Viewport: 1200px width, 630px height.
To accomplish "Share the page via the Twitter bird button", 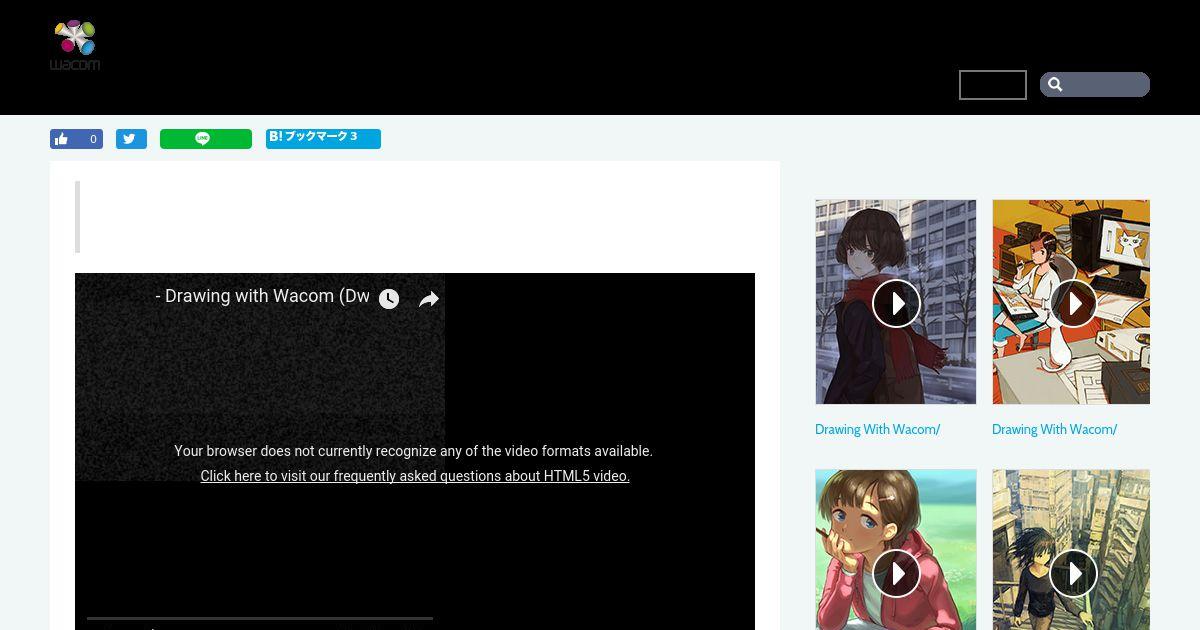I will pos(131,139).
